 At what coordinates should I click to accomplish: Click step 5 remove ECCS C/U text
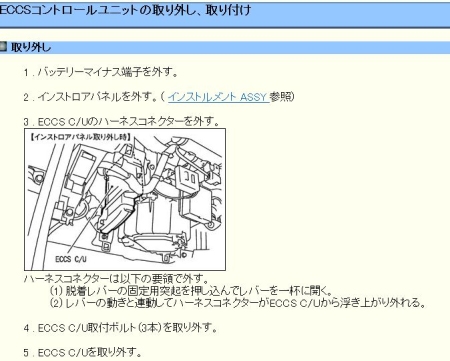tap(82, 352)
